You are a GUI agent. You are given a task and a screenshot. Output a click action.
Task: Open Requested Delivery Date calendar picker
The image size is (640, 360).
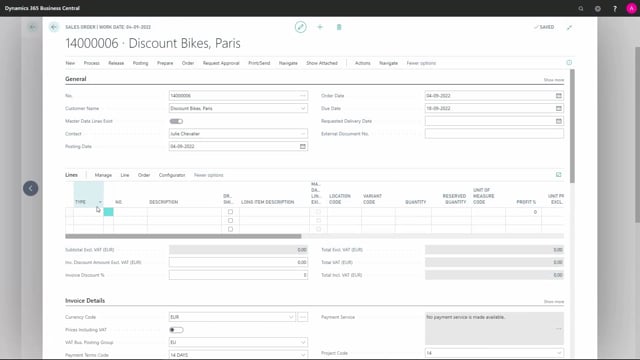coord(559,121)
